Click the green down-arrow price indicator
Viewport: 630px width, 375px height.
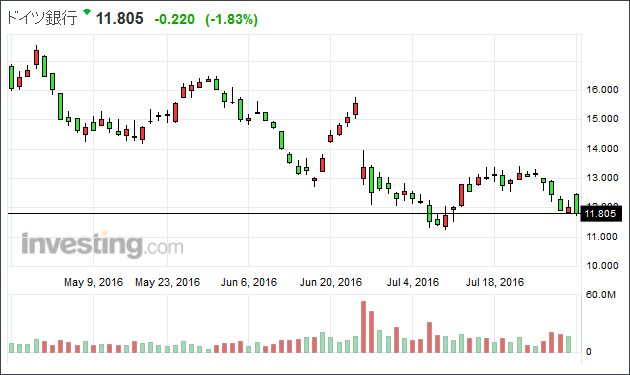tap(87, 12)
